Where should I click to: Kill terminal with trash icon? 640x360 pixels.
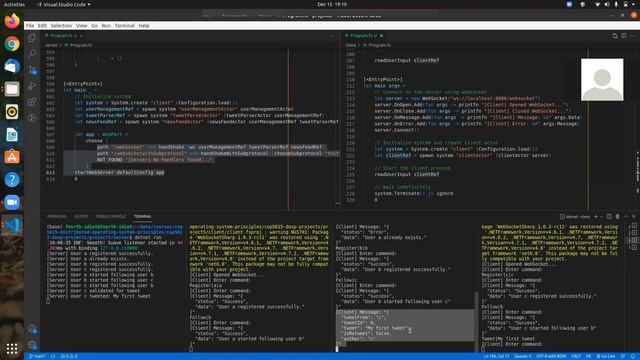pyautogui.click(x=618, y=216)
